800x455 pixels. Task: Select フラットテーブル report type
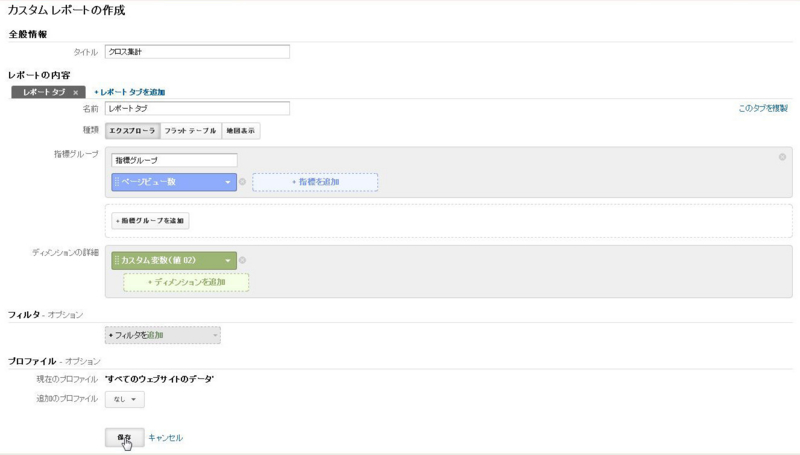[190, 131]
